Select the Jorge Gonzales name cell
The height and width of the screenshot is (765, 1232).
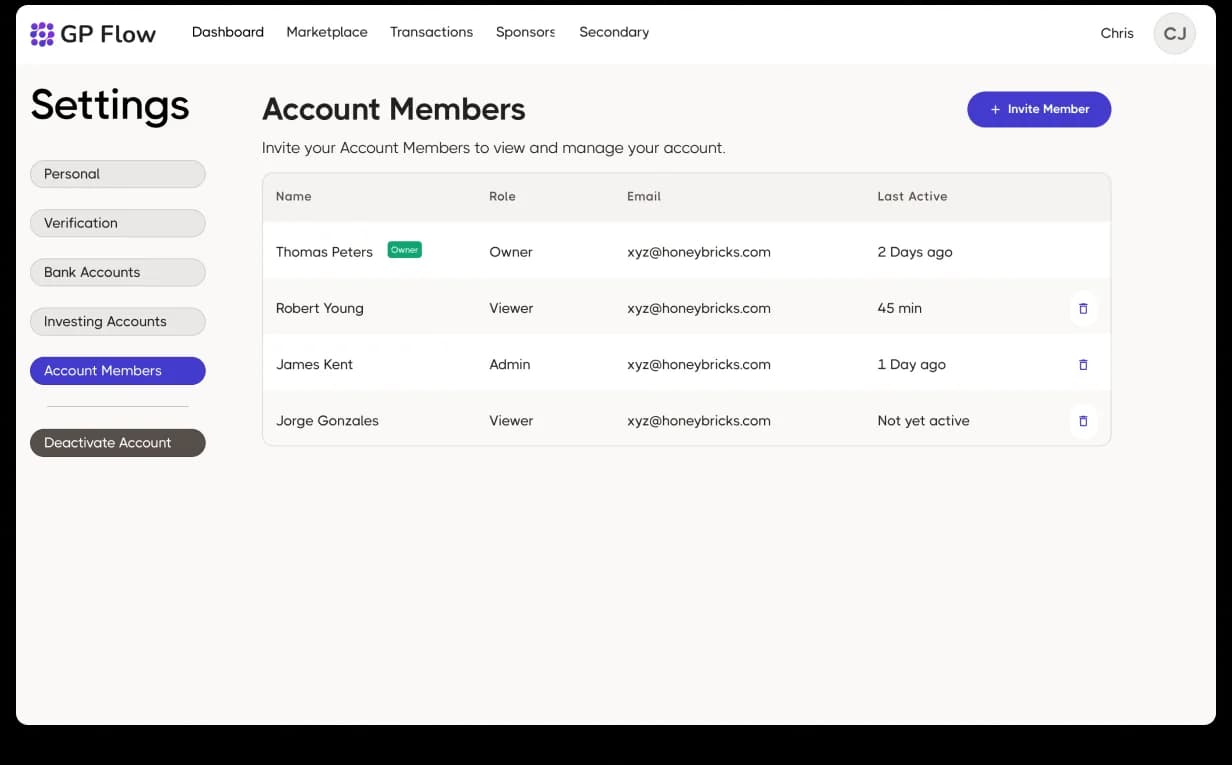coord(327,421)
